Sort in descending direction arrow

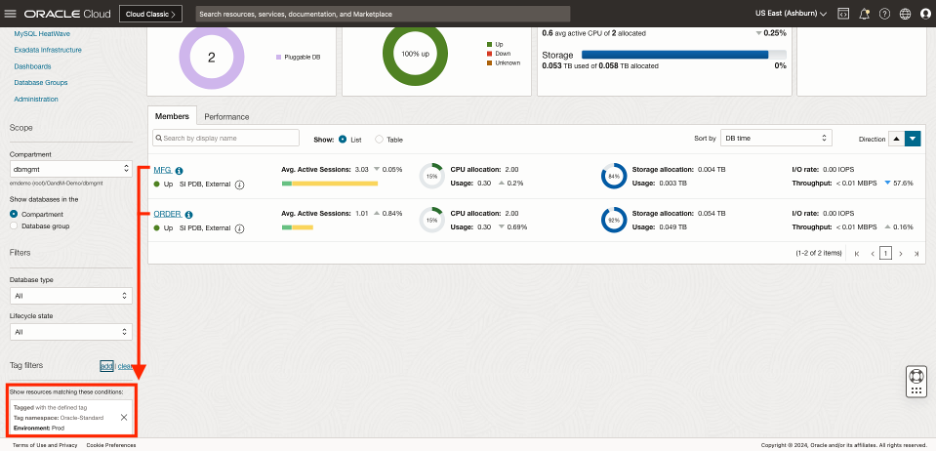913,139
